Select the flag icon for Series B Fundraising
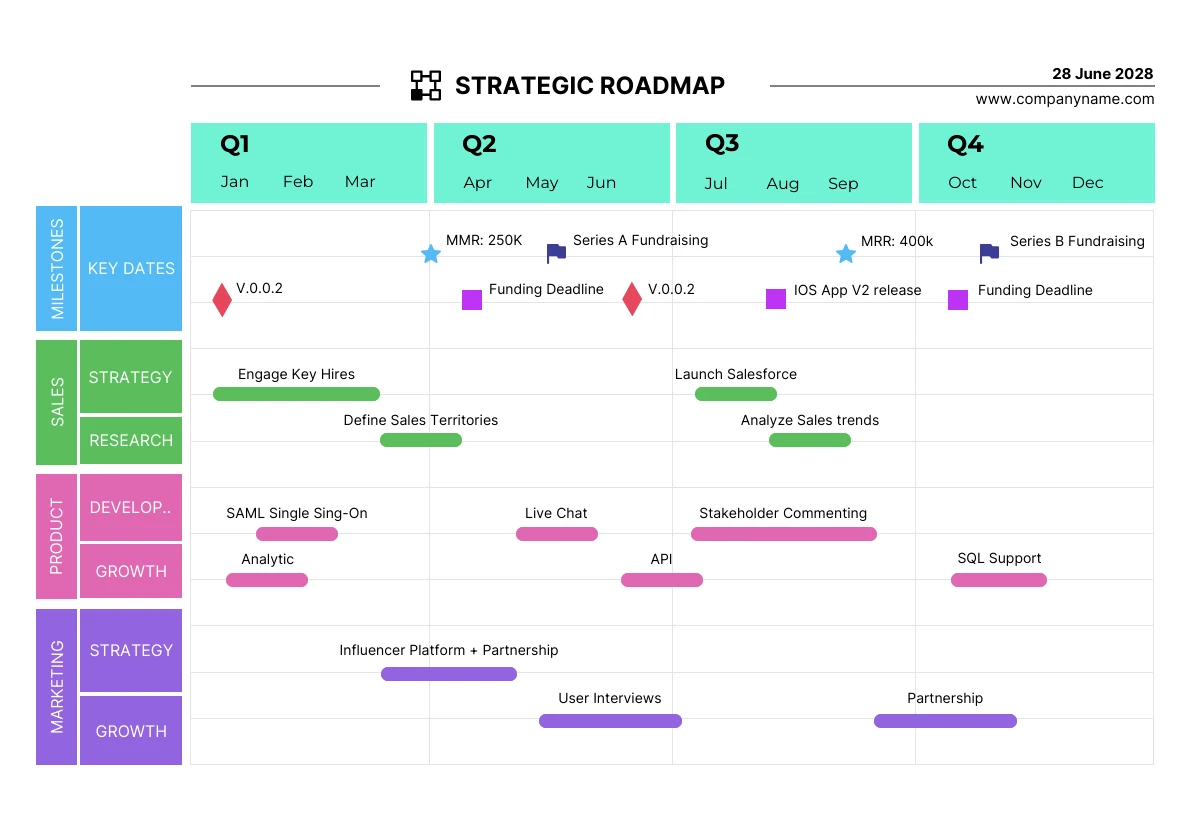1200x816 pixels. tap(989, 253)
